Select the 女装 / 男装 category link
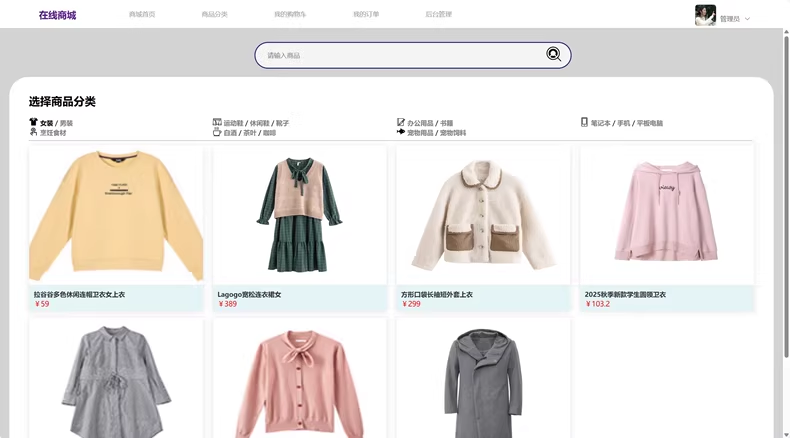Screen dimensions: 790x438 pos(56,123)
